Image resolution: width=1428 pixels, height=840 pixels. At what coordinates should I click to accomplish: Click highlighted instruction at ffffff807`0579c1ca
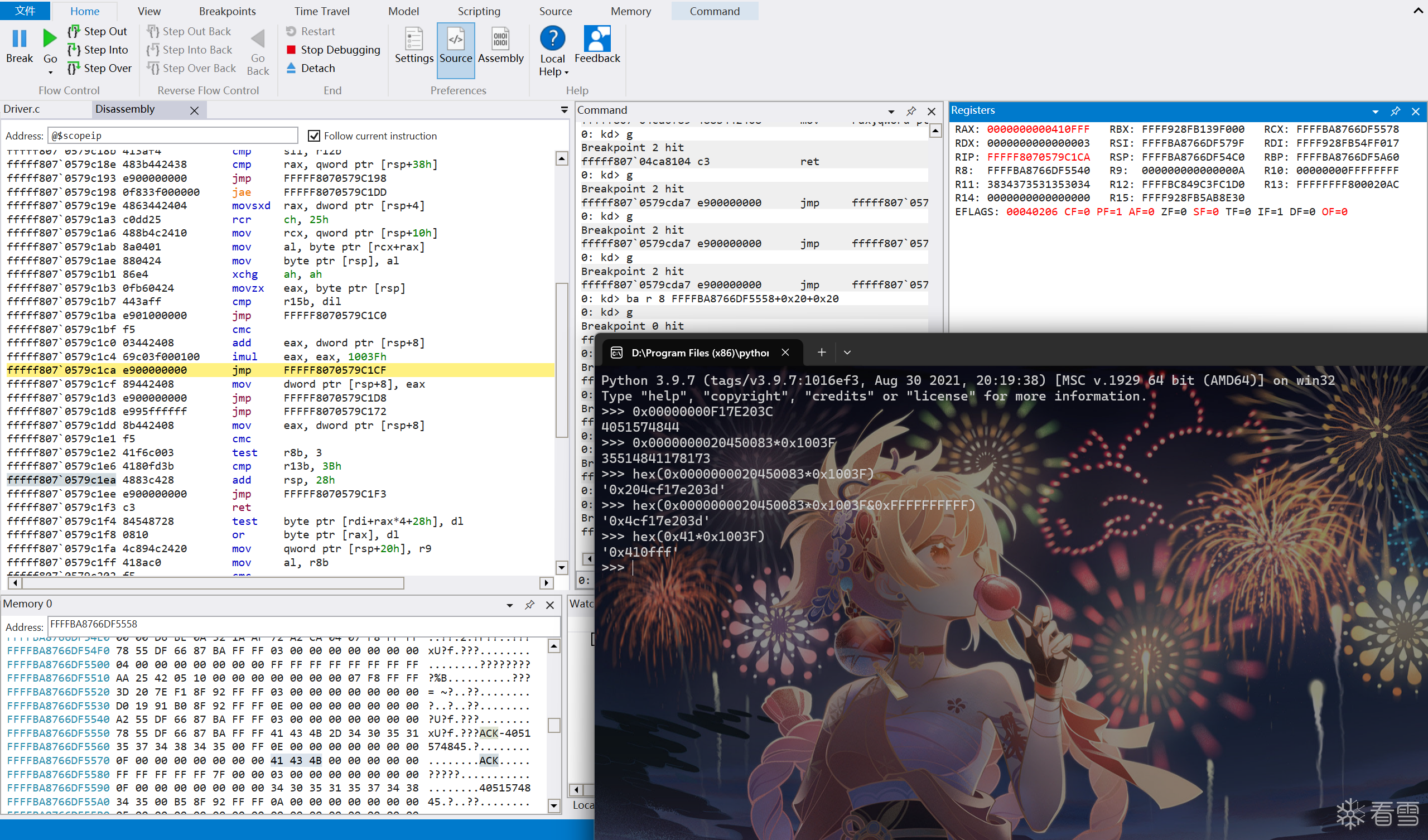[x=280, y=370]
